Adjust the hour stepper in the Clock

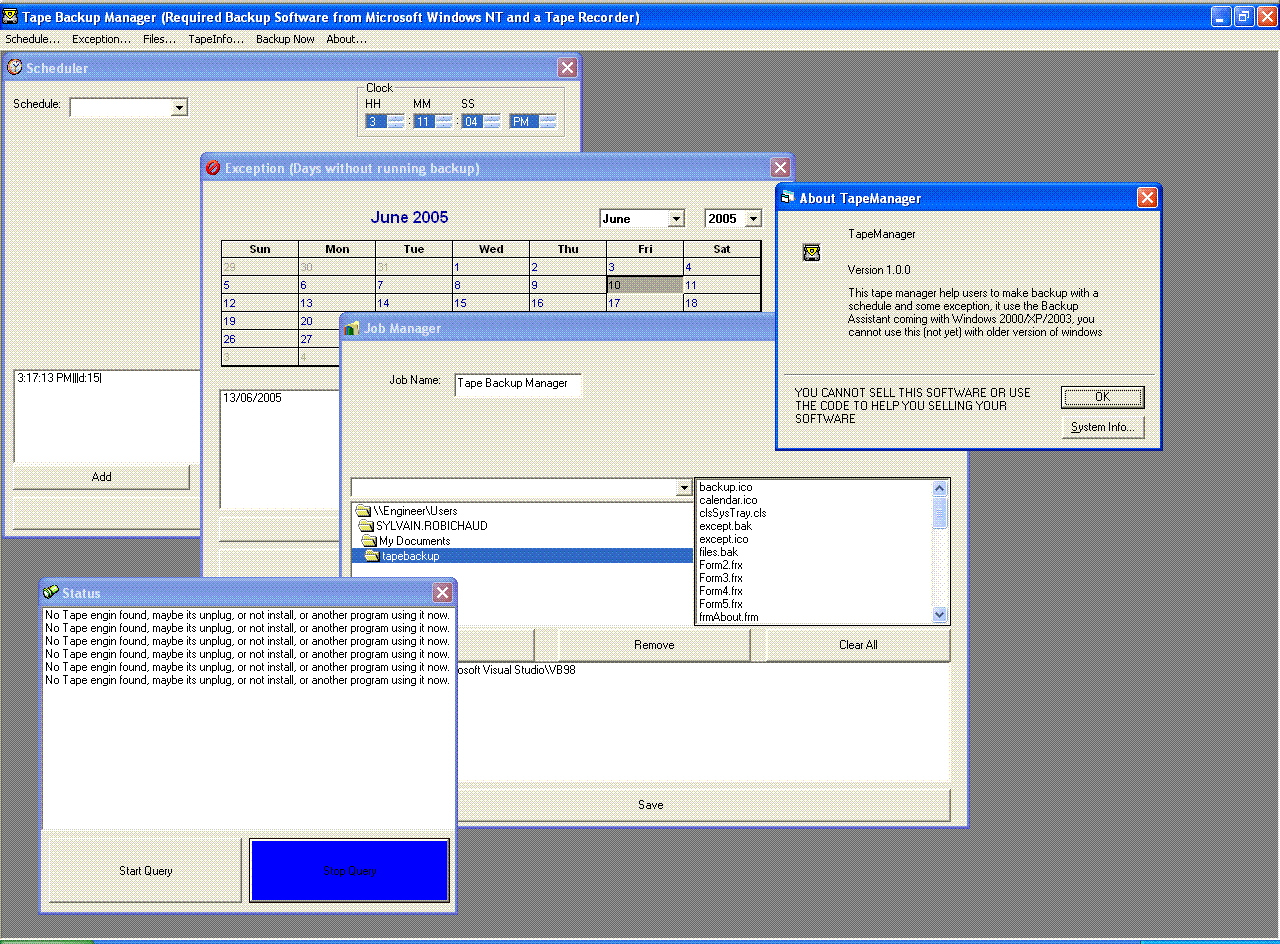click(395, 121)
